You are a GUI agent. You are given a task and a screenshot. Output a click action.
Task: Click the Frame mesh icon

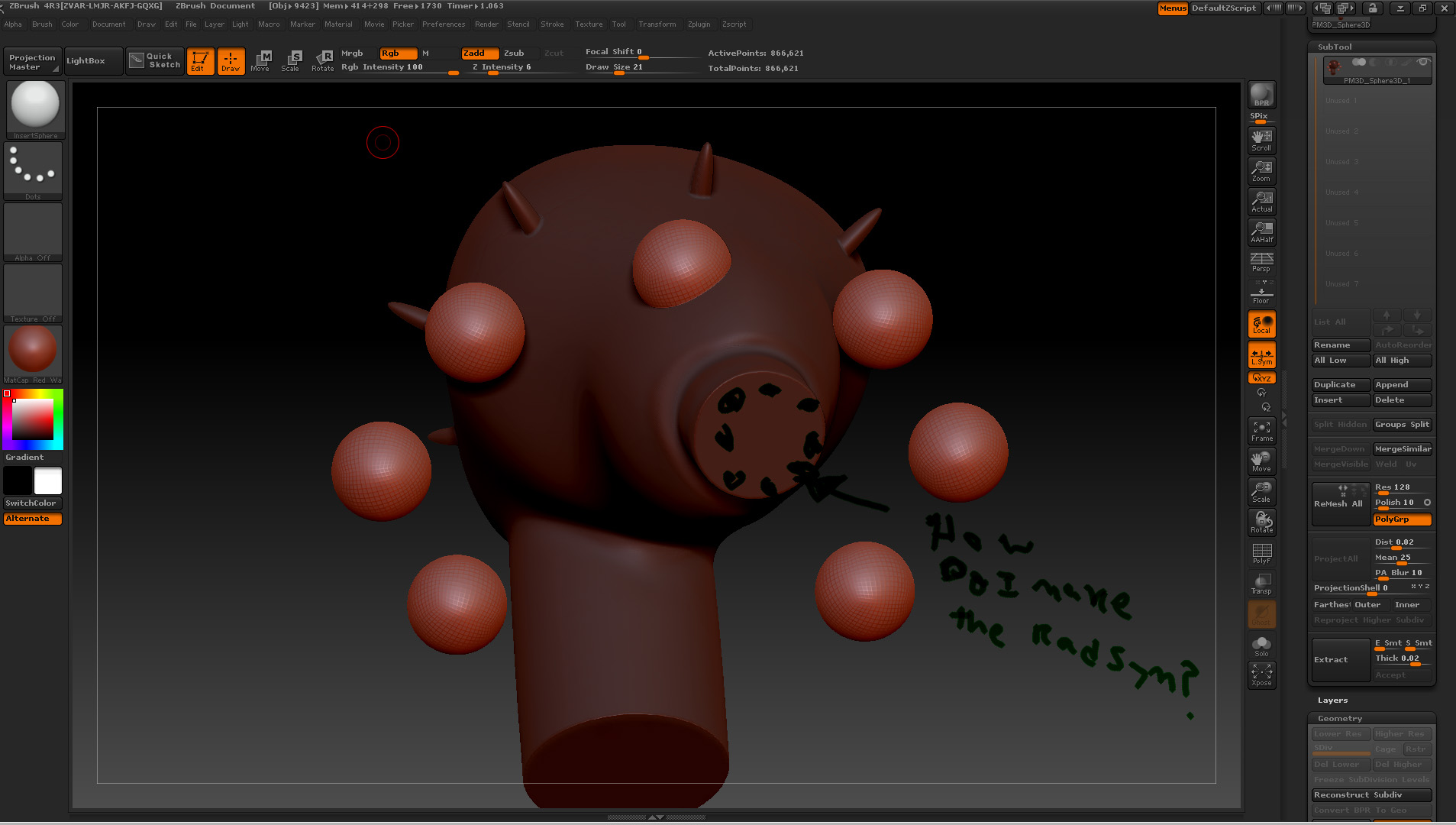coord(1261,431)
